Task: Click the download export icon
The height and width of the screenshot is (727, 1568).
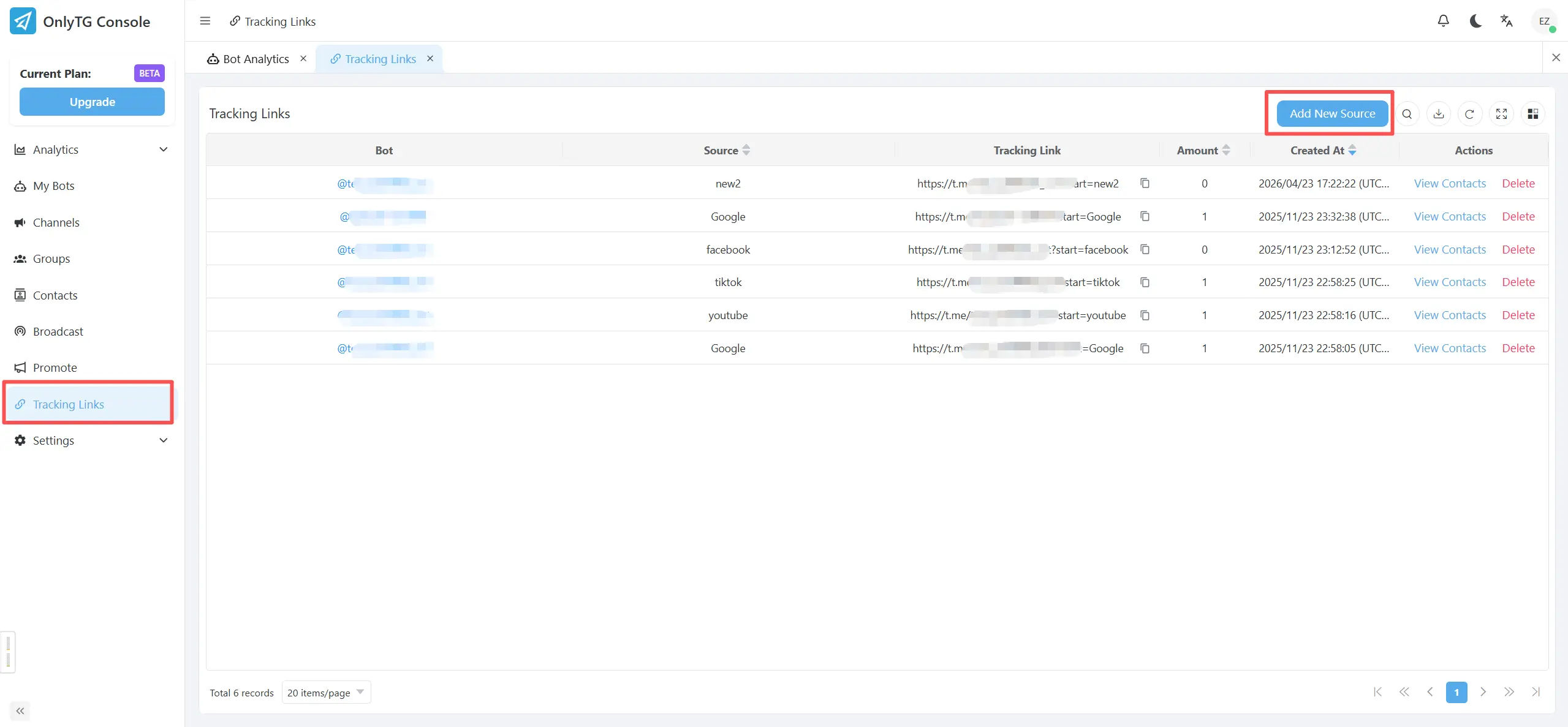Action: 1439,114
